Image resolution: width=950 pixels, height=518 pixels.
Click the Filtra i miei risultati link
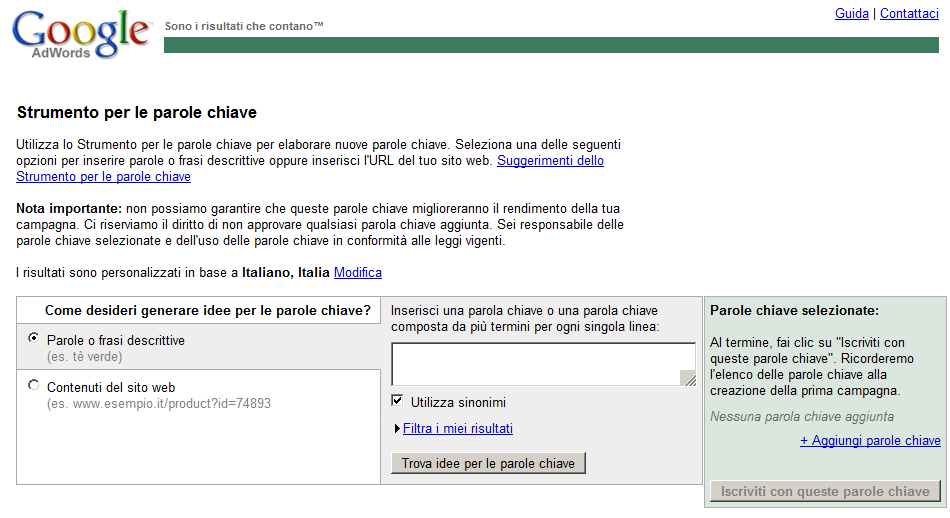pos(457,428)
